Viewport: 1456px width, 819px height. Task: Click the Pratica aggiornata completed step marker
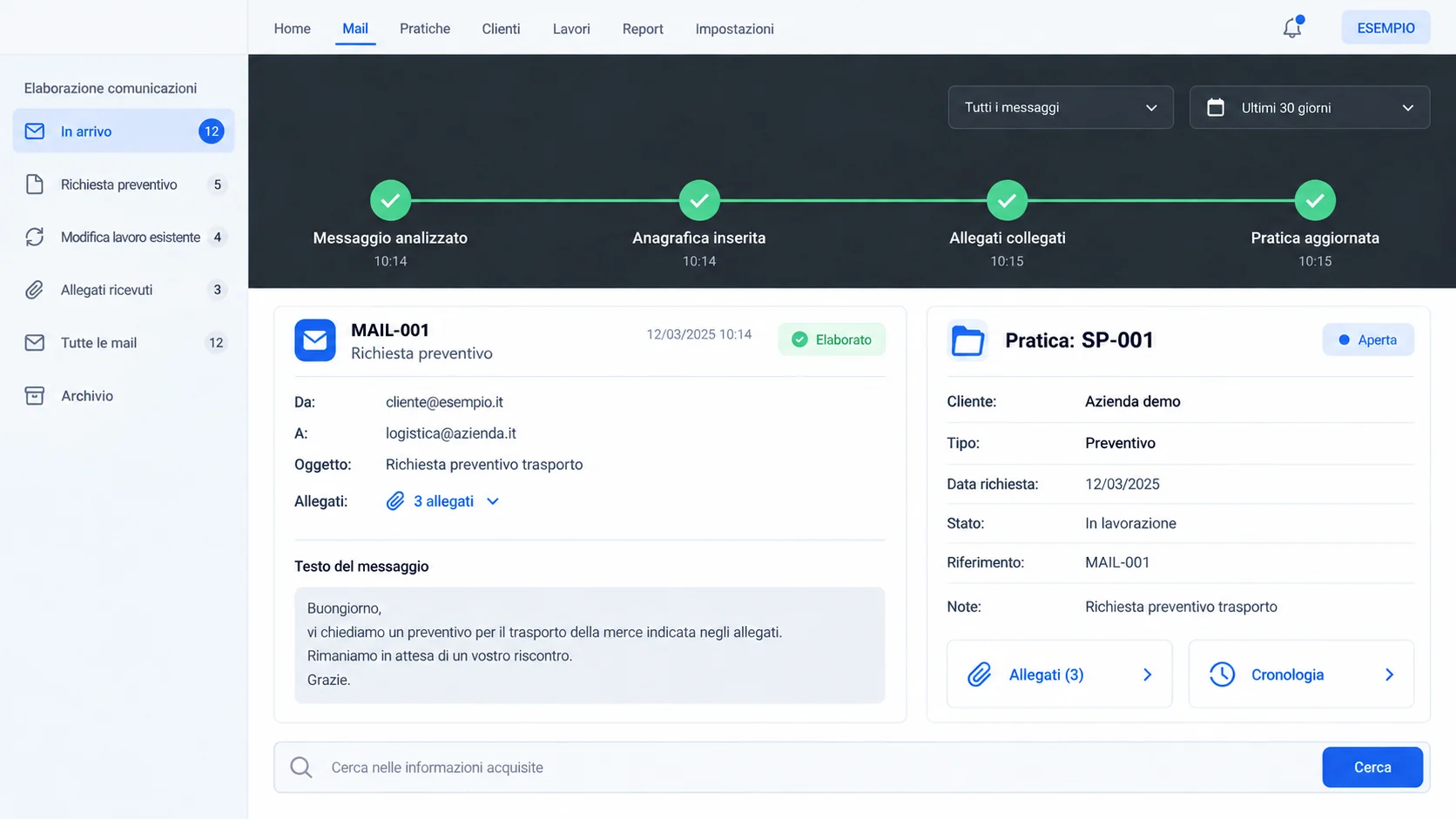point(1315,200)
